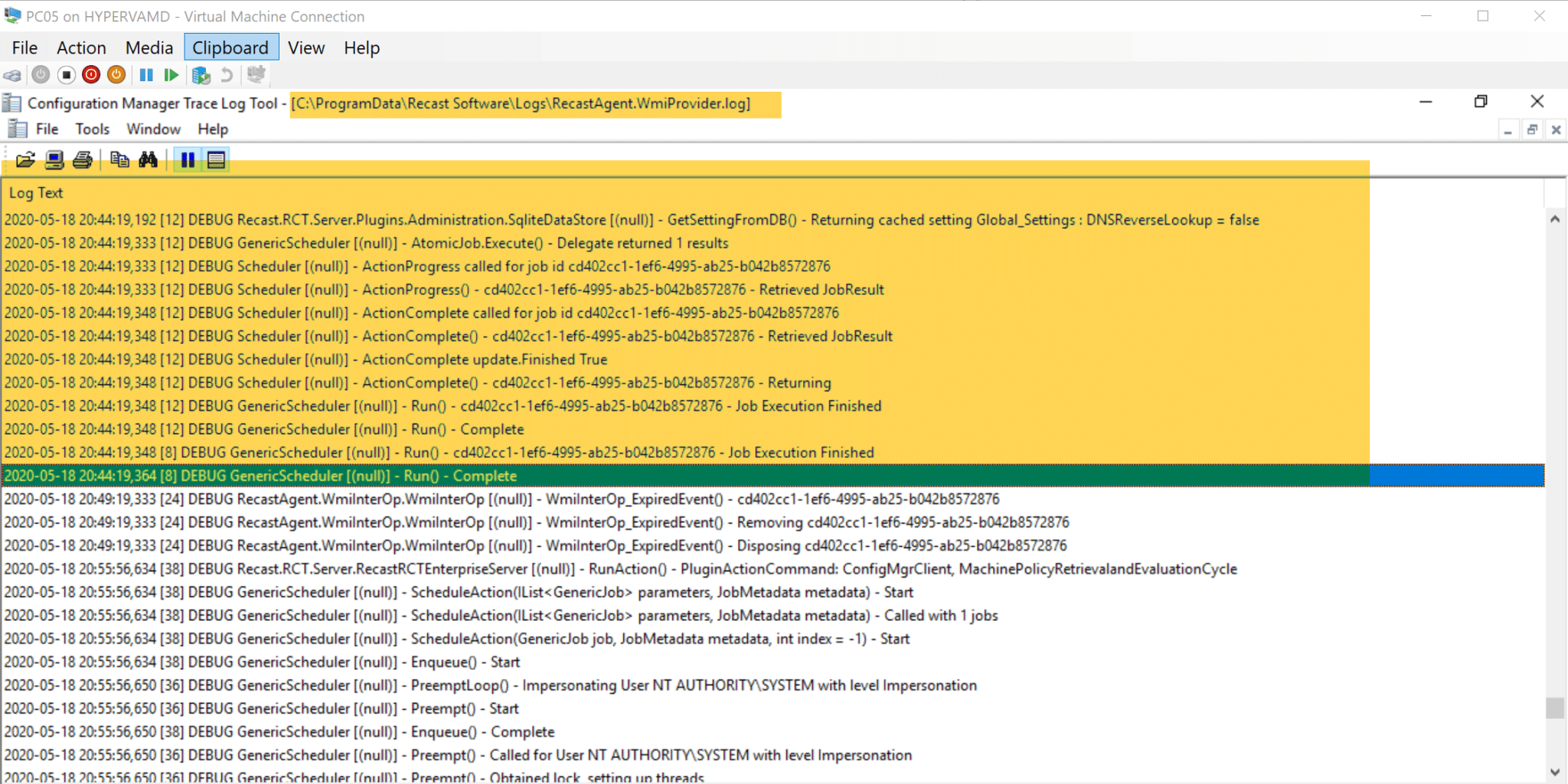Click the Print icon in CMTrace toolbar

[83, 160]
